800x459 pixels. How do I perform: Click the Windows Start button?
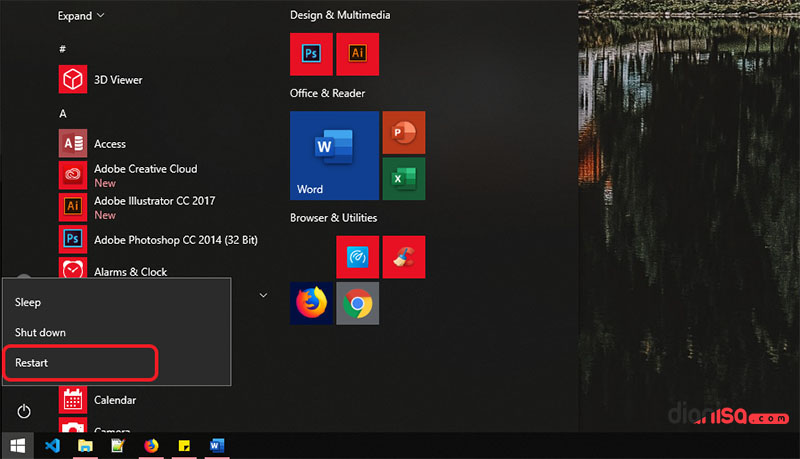coord(17,445)
